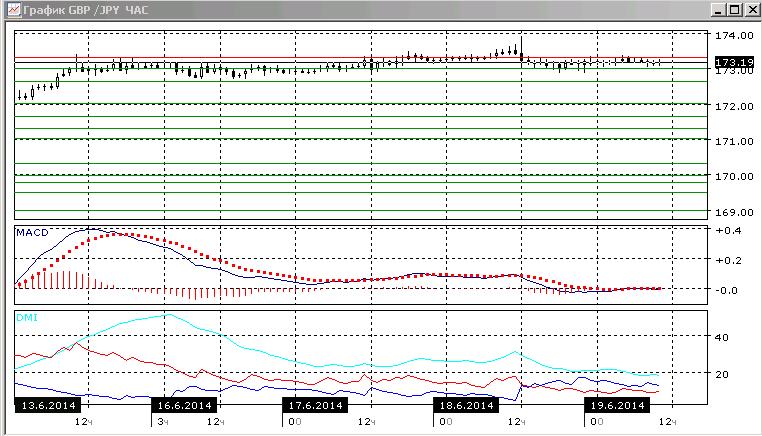Select the DMI indicator label
Image resolution: width=762 pixels, height=436 pixels.
click(27, 318)
